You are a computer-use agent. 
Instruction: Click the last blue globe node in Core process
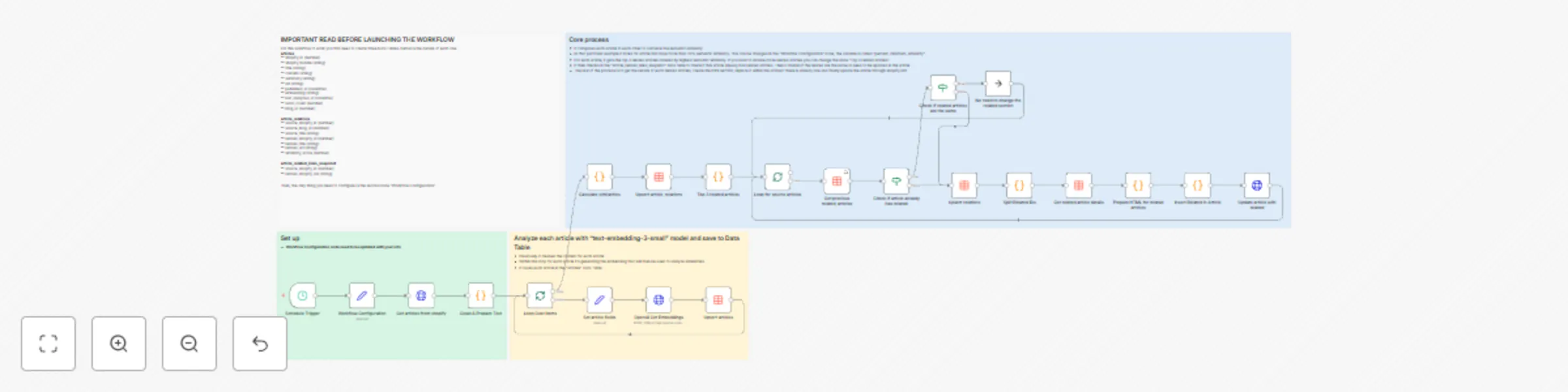(x=1256, y=186)
